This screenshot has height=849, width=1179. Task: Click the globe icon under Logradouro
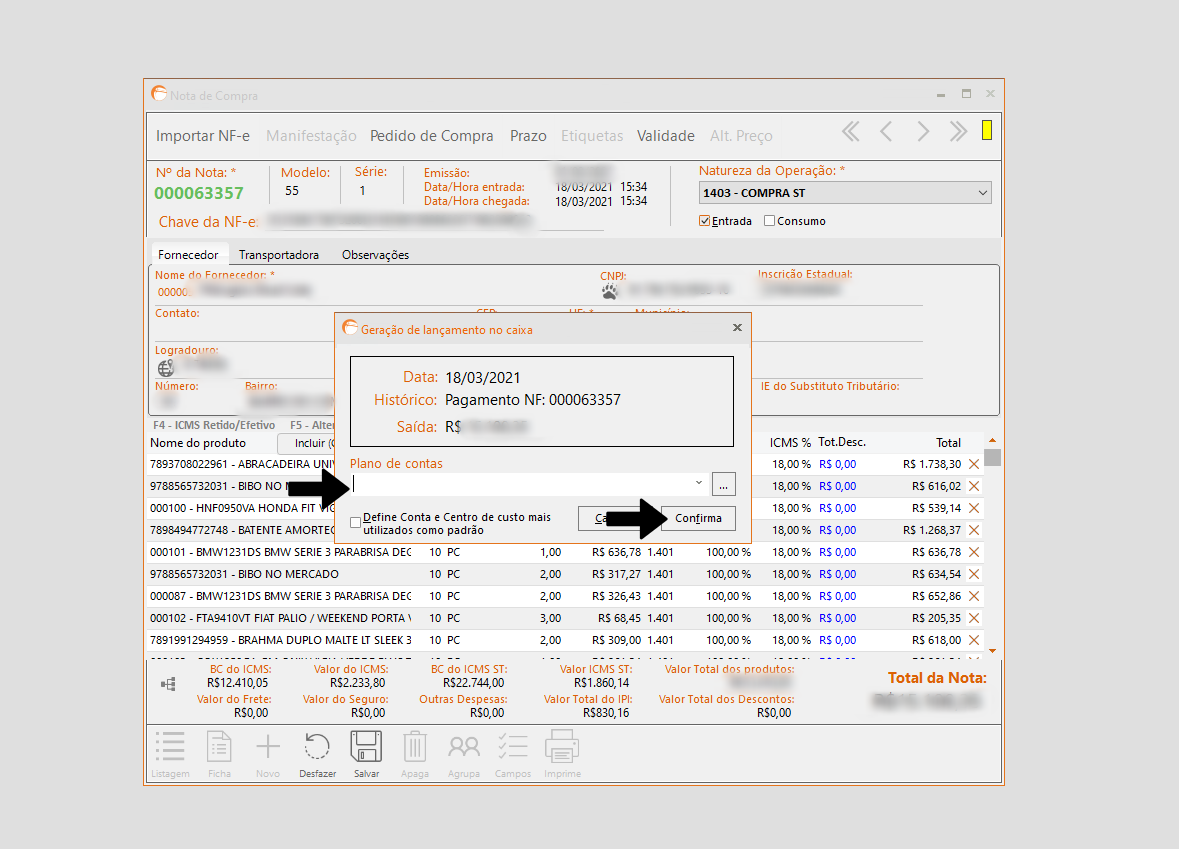(x=166, y=368)
